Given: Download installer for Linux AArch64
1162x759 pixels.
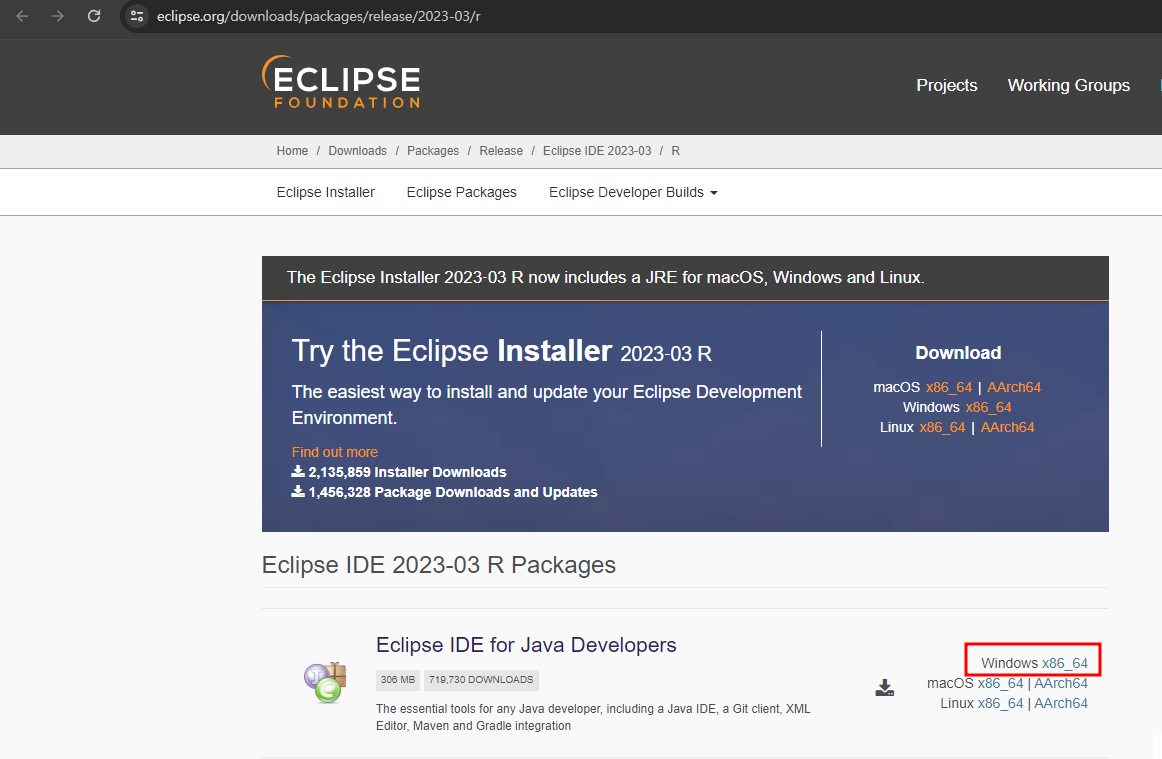Looking at the screenshot, I should [x=1007, y=427].
